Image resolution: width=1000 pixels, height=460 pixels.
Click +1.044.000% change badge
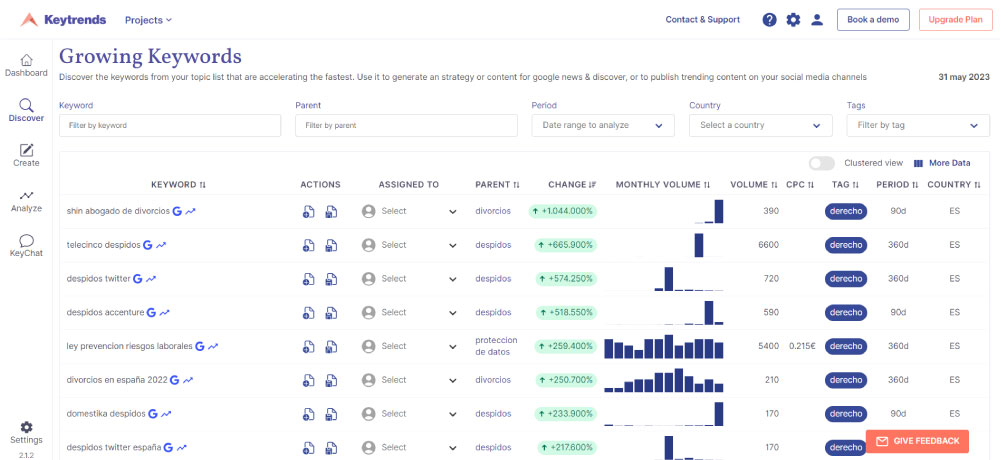(x=562, y=211)
